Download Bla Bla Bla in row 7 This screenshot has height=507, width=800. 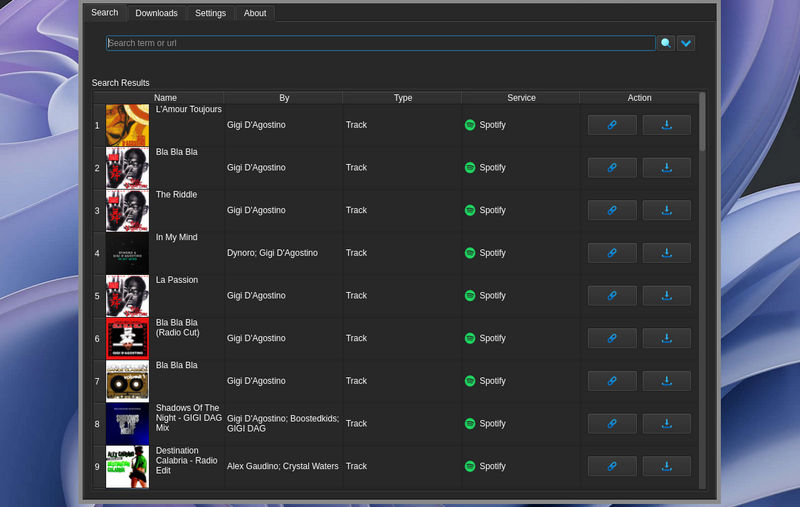click(x=666, y=381)
